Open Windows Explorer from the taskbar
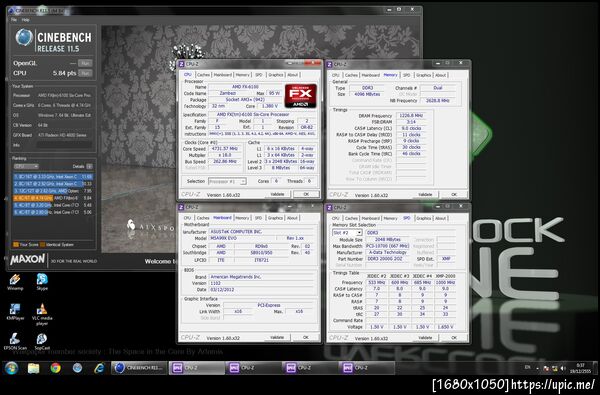Viewport: 600px width, 395px height. [x=33, y=368]
